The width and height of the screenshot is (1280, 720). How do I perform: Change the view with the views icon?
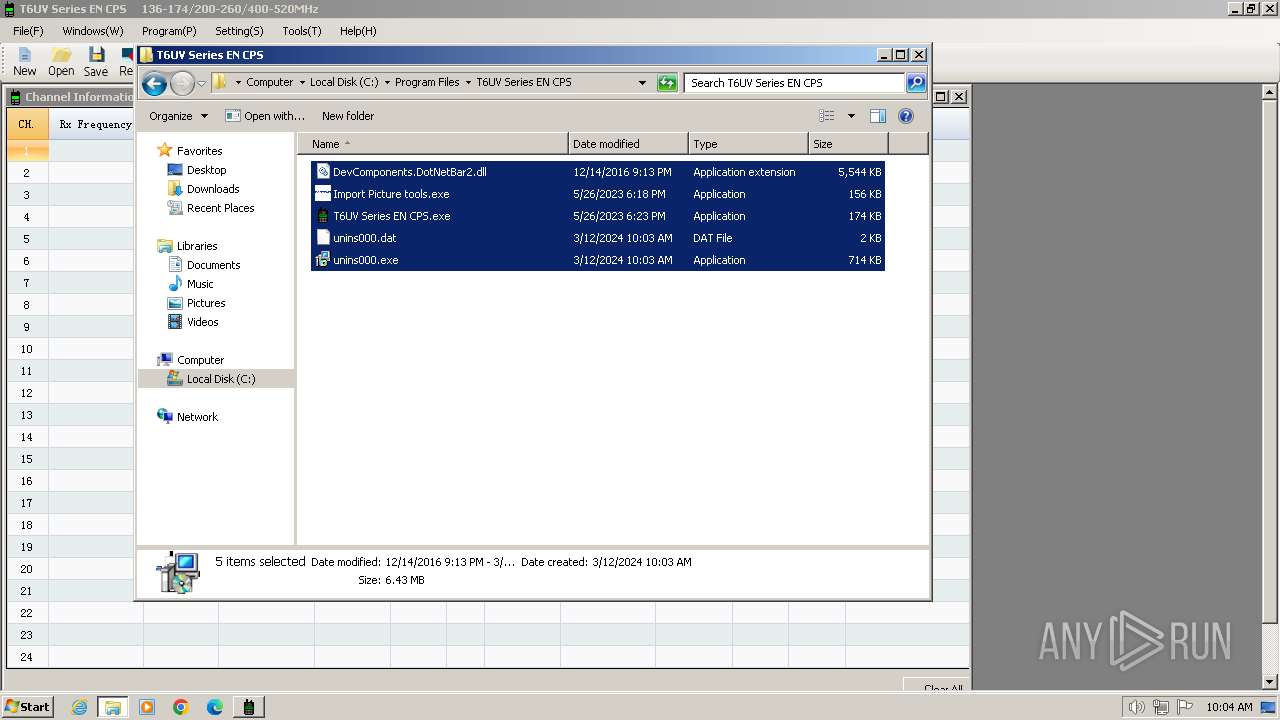click(x=827, y=116)
